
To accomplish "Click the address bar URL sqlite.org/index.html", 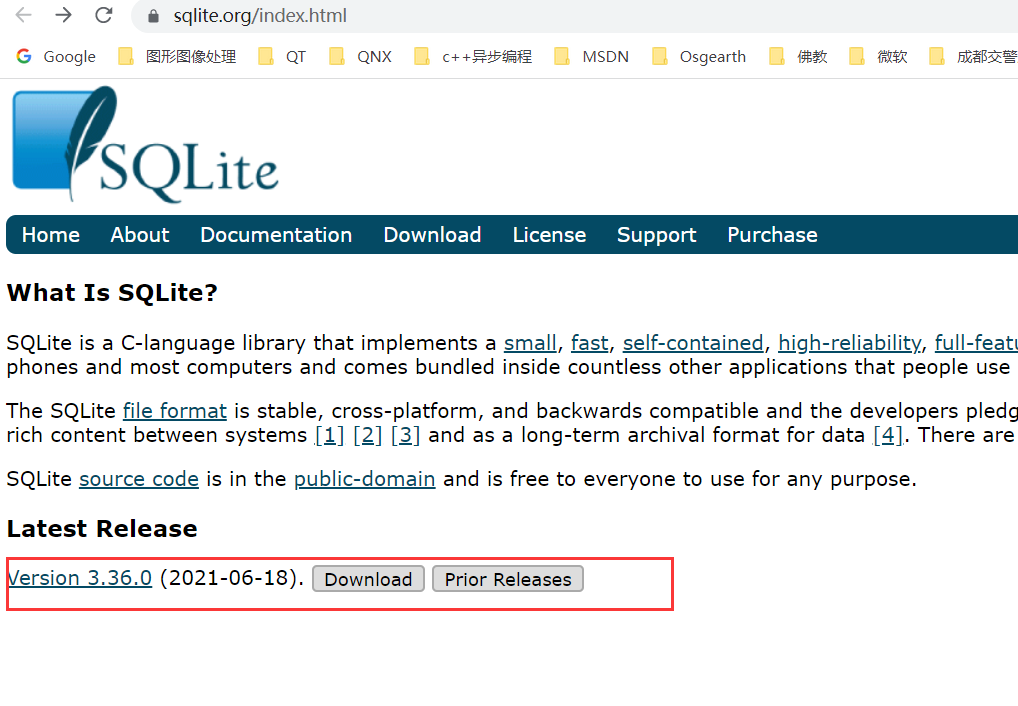I will click(260, 16).
